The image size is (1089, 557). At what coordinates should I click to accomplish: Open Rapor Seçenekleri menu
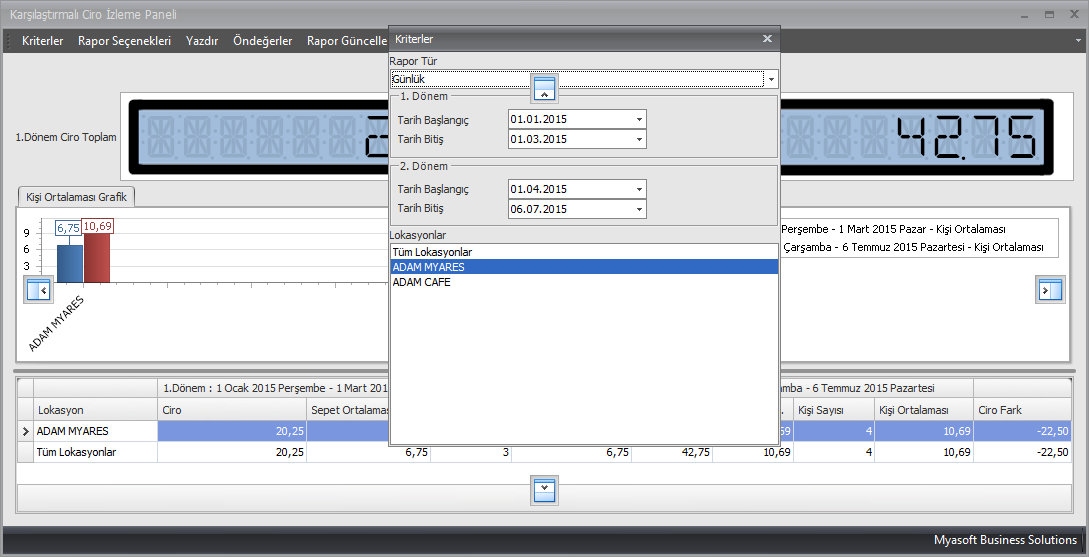click(x=124, y=41)
